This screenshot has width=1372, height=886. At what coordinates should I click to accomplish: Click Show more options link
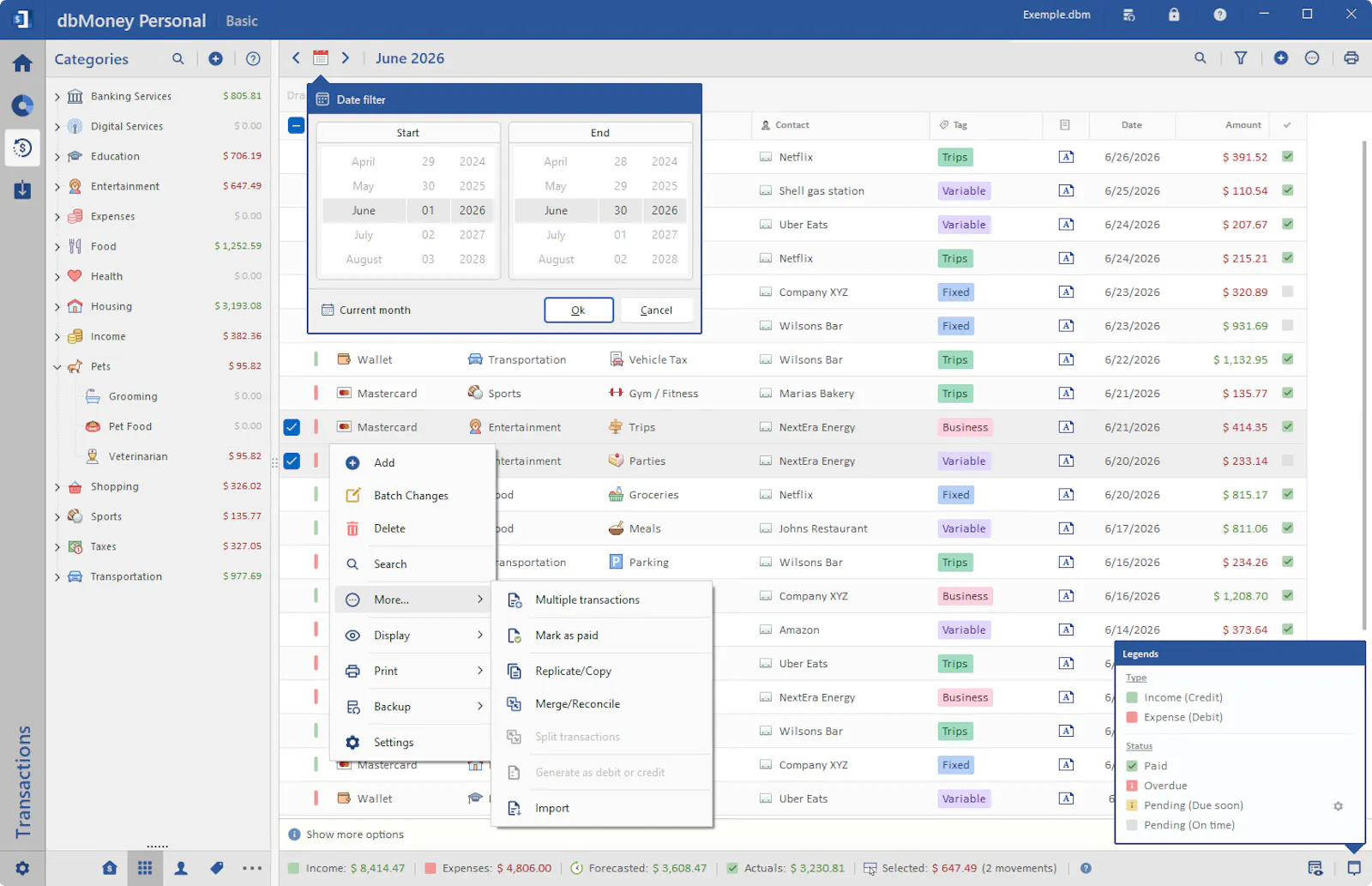coord(355,835)
